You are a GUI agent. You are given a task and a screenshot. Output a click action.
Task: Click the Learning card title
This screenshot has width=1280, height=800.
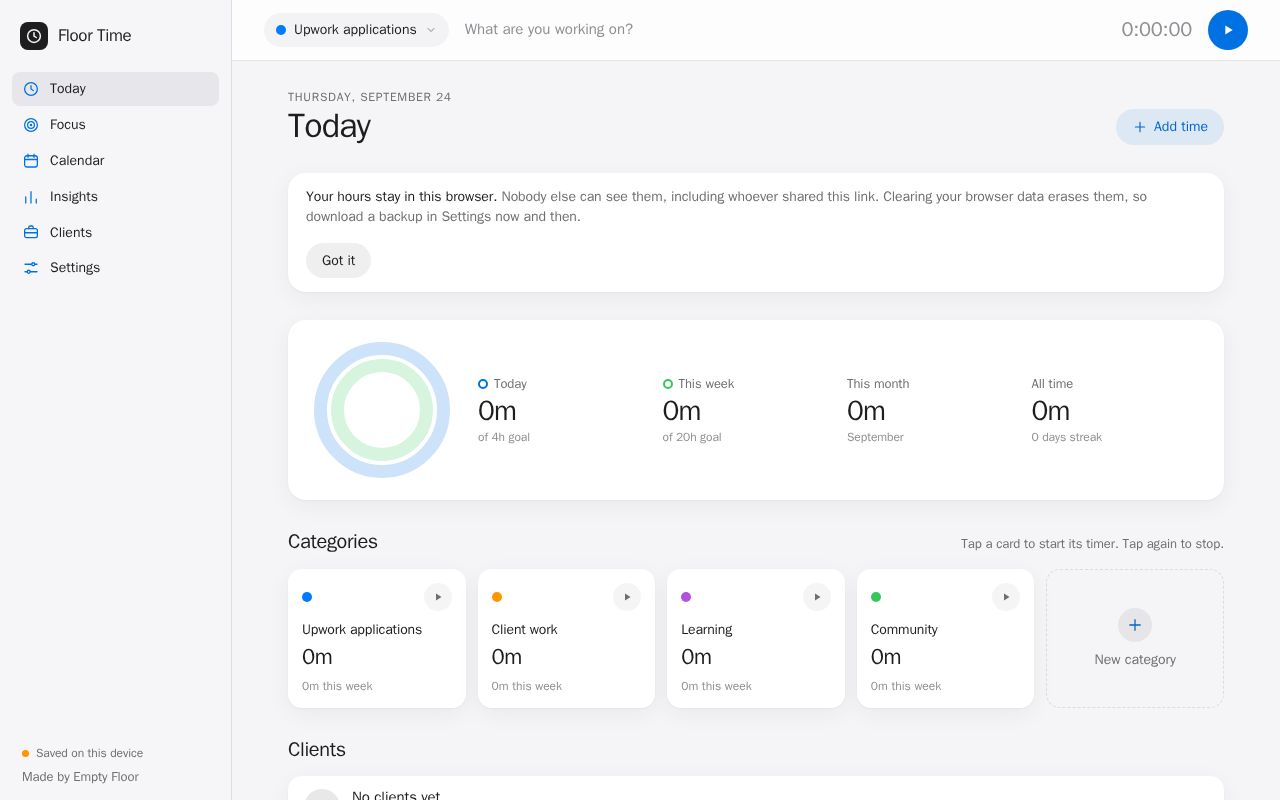[x=707, y=630]
